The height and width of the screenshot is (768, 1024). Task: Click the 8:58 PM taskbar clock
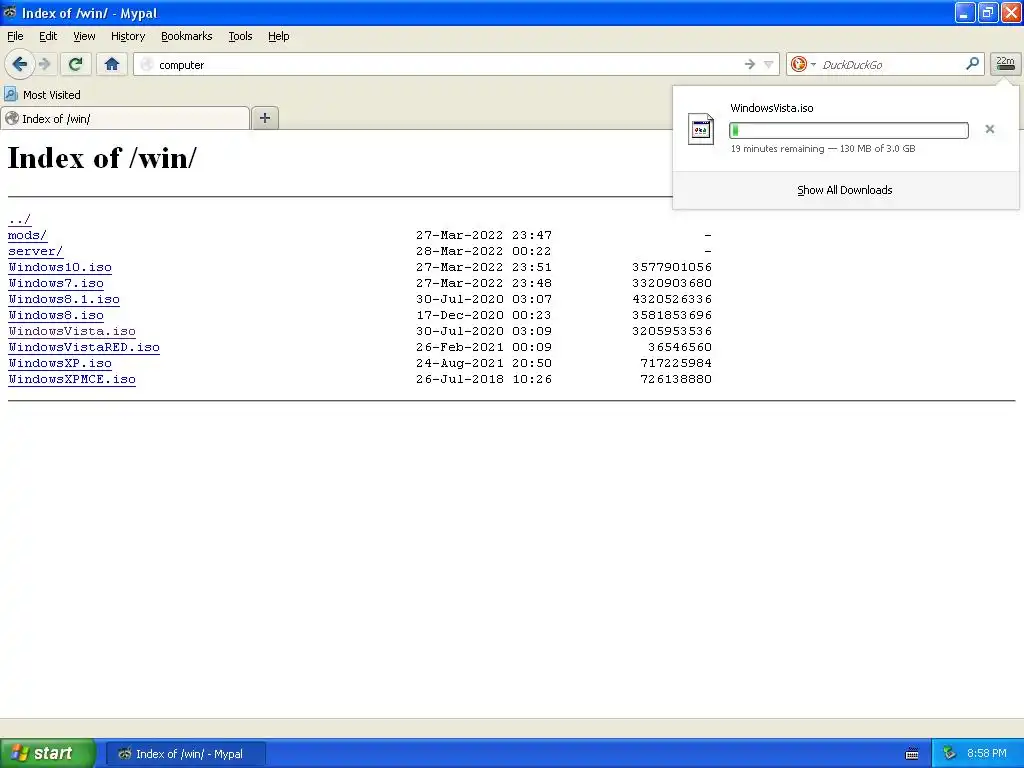pos(987,754)
